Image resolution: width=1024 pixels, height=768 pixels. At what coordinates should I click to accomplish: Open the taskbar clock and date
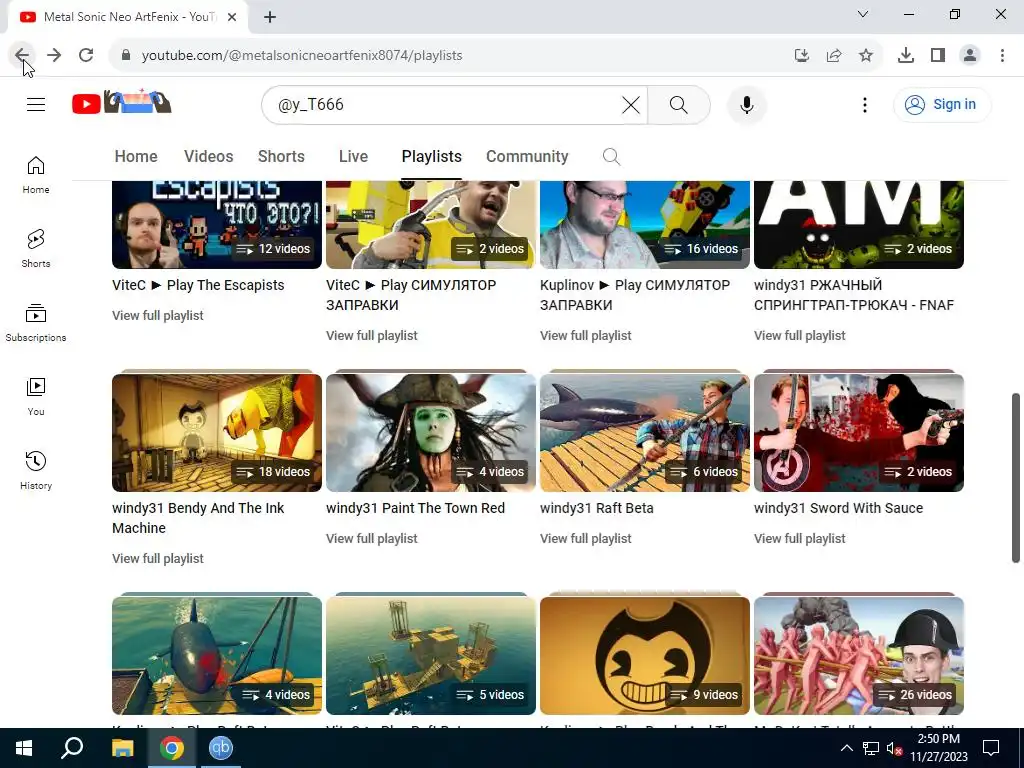(939, 748)
